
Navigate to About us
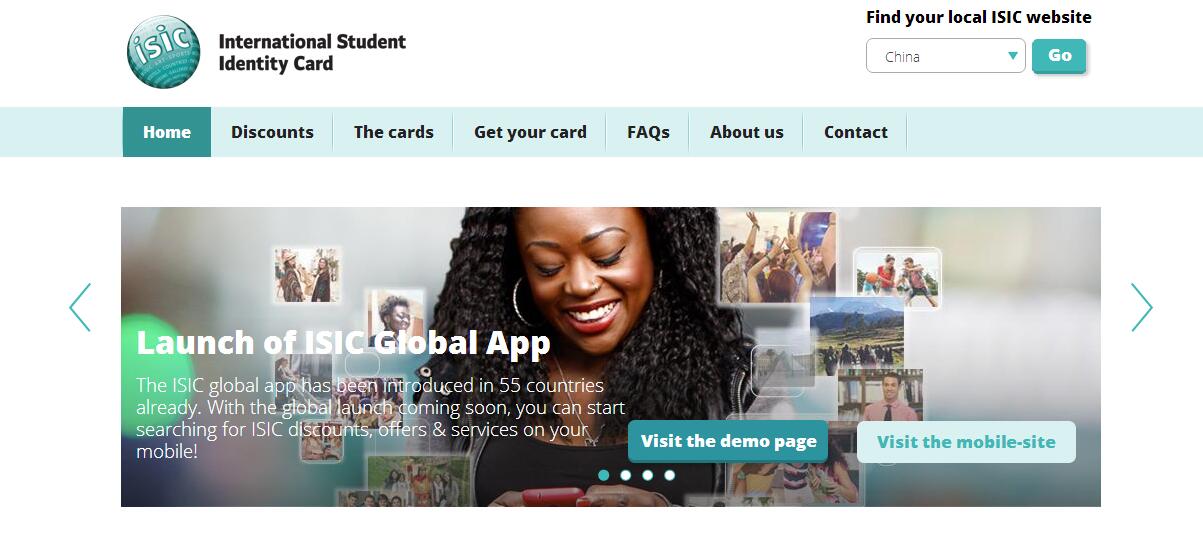pos(747,132)
